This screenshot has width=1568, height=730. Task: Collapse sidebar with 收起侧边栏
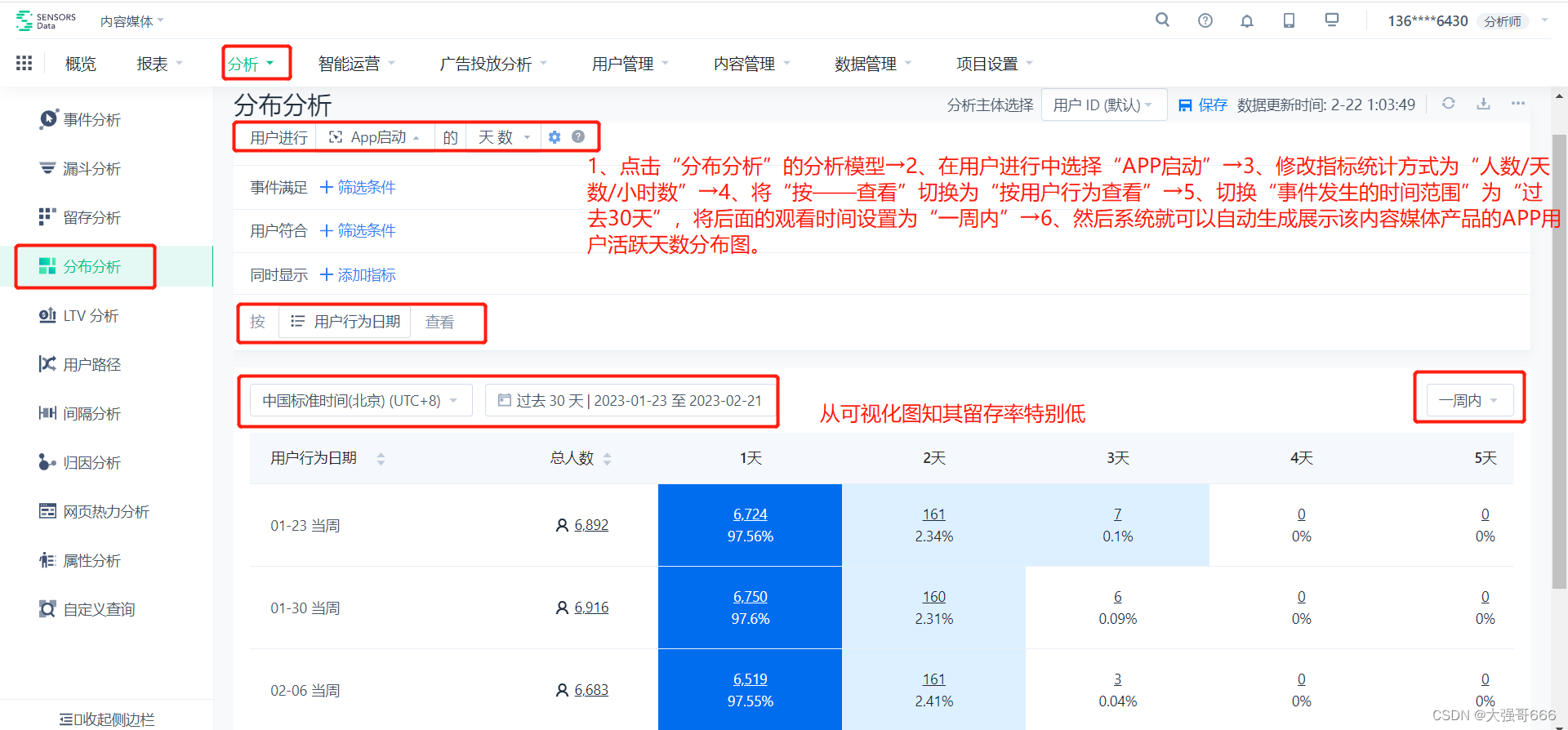[107, 719]
